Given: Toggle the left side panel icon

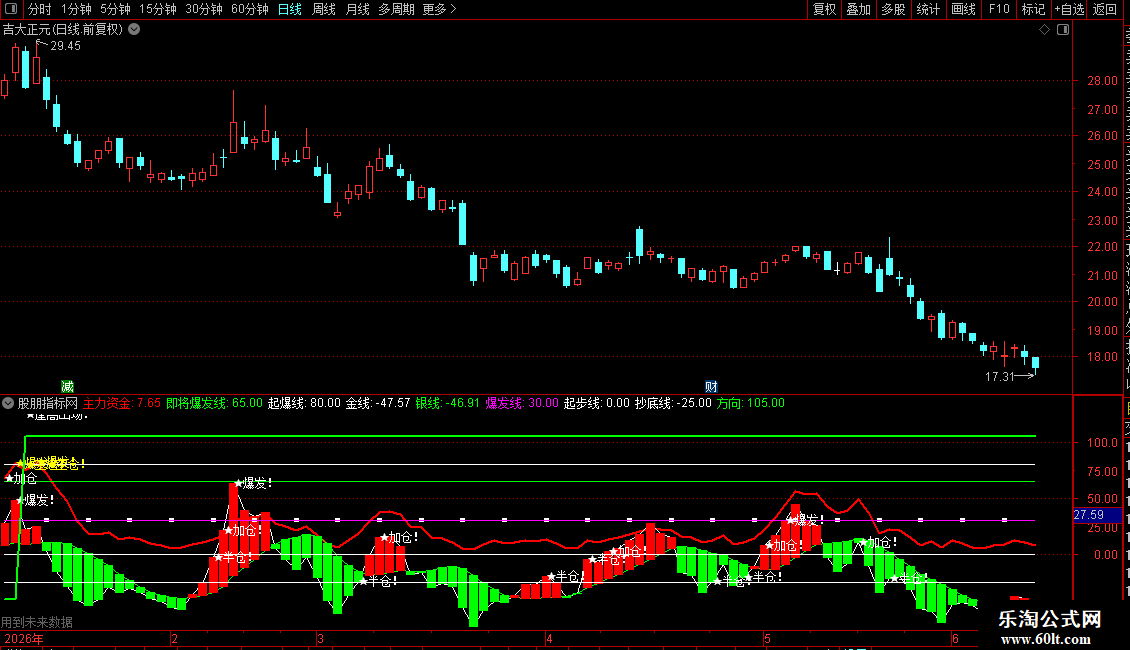Looking at the screenshot, I should coord(11,9).
